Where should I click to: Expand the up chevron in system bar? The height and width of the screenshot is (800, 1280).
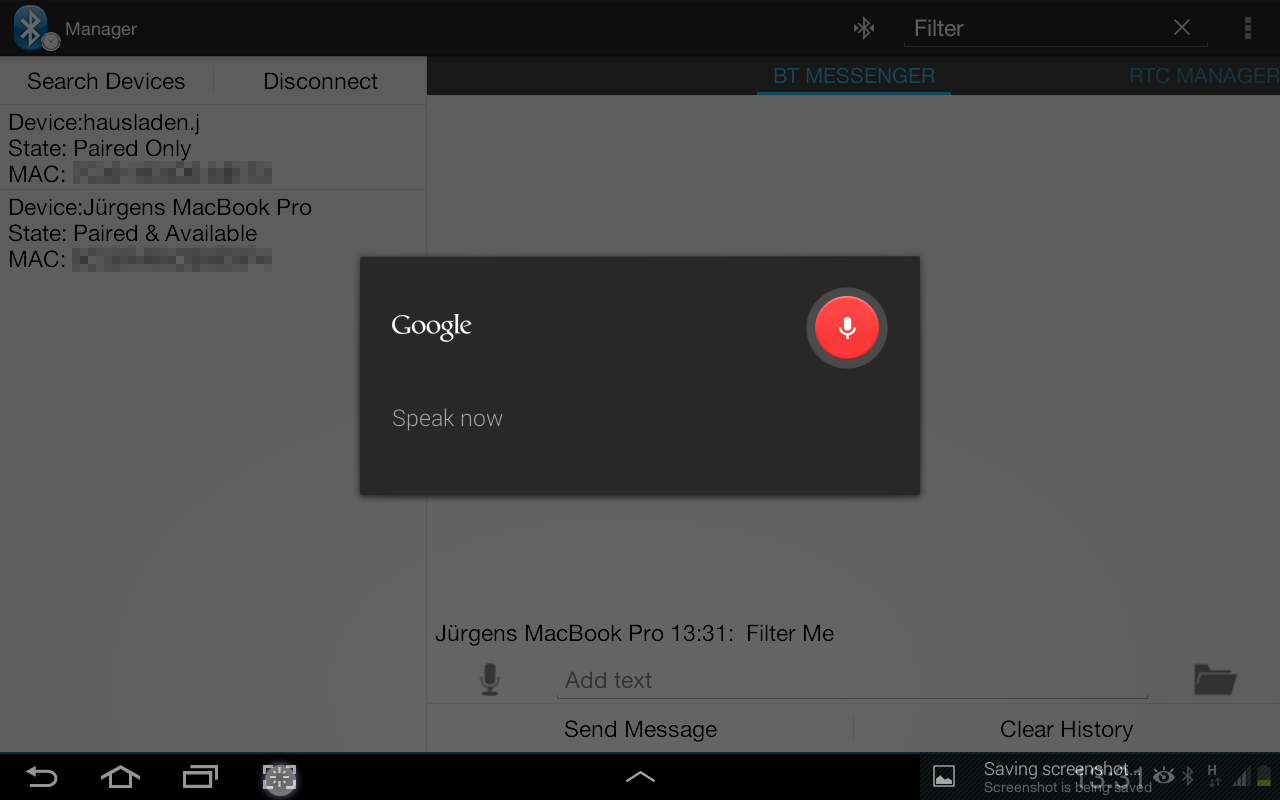pyautogui.click(x=640, y=777)
